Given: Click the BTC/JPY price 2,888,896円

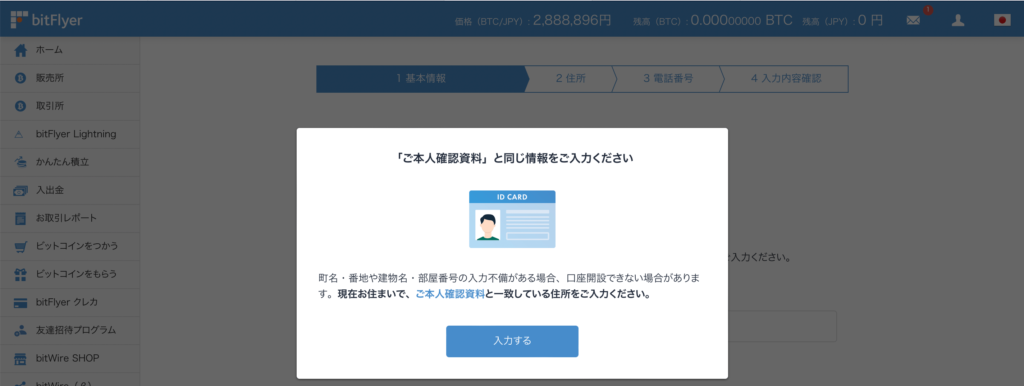Looking at the screenshot, I should (572, 20).
